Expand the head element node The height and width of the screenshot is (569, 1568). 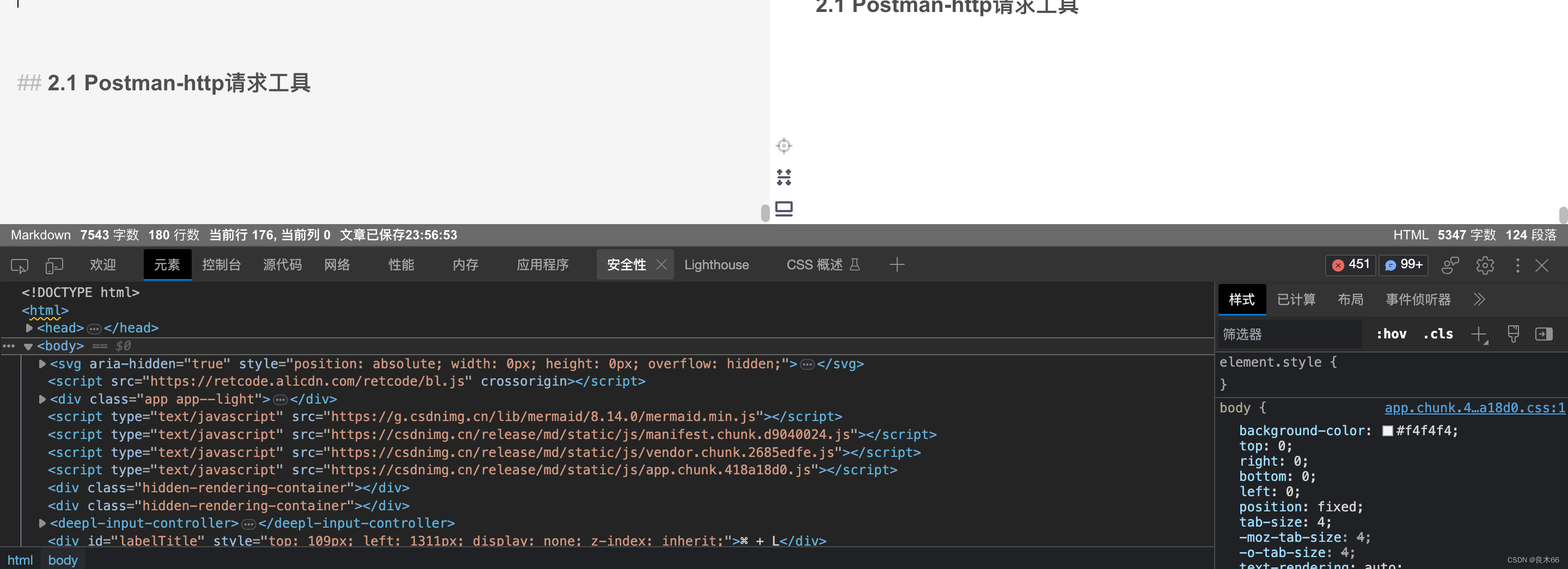(x=29, y=328)
